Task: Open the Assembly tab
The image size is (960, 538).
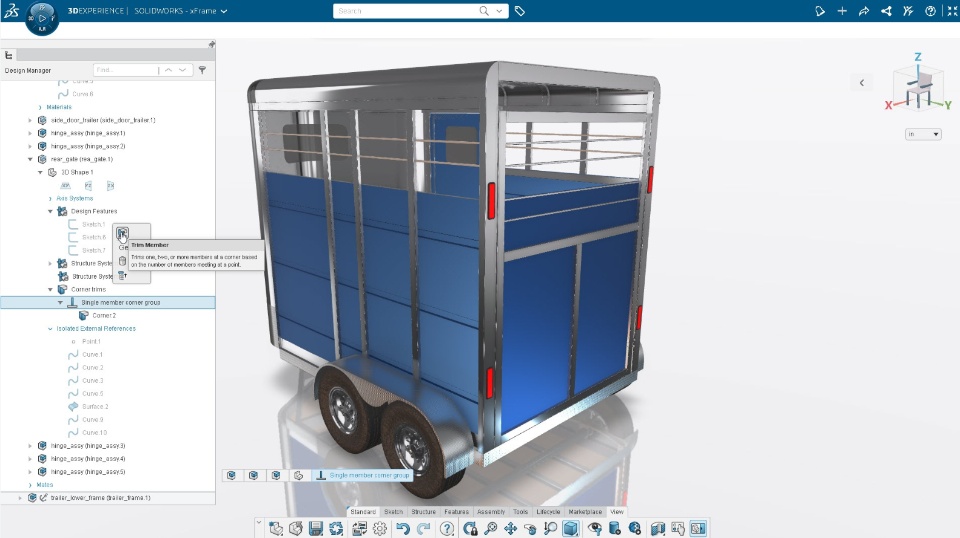Action: click(x=491, y=512)
